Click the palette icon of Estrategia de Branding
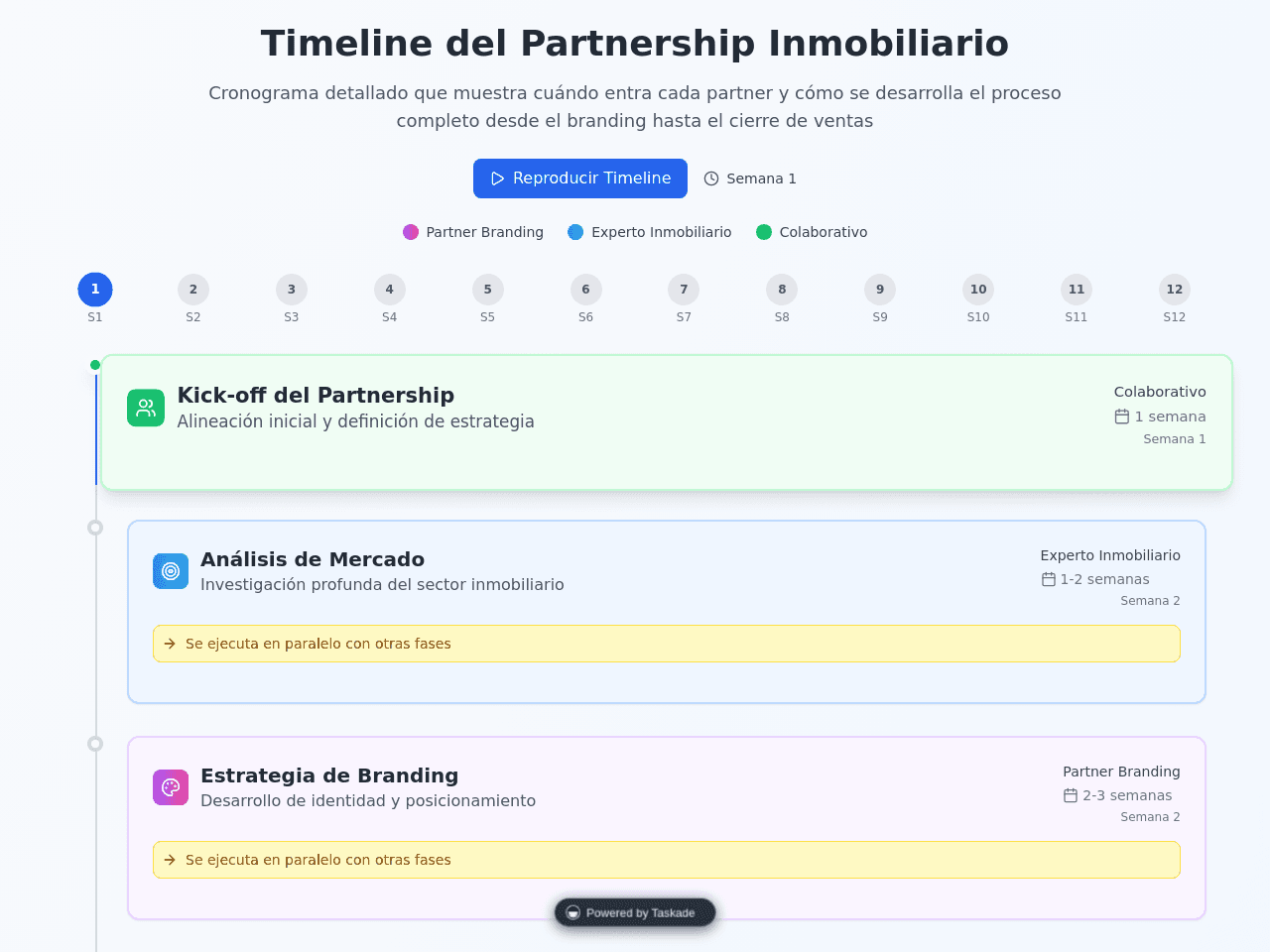The width and height of the screenshot is (1270, 952). coord(171,787)
